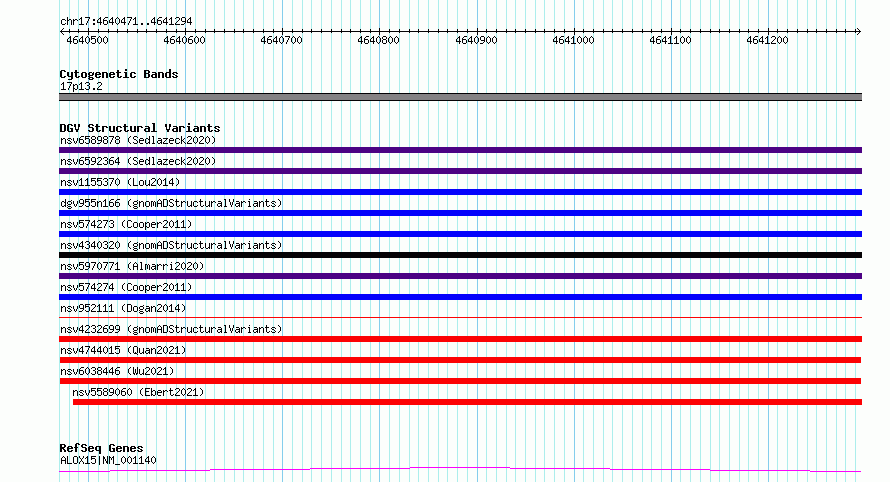This screenshot has width=890, height=482.
Task: Open the DGV Structural Variants track heading
Action: [x=140, y=128]
